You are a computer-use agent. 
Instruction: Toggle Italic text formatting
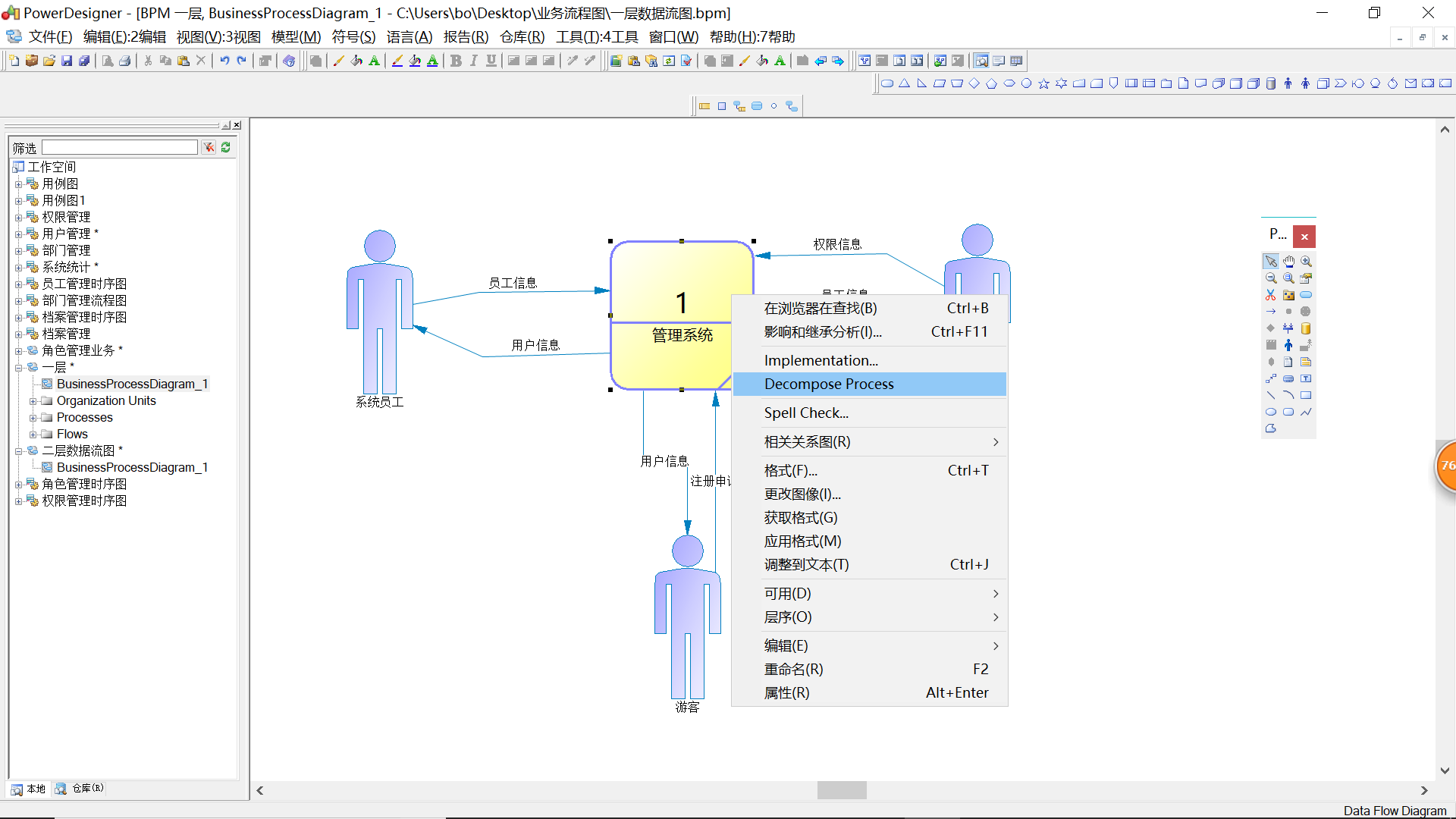click(474, 61)
